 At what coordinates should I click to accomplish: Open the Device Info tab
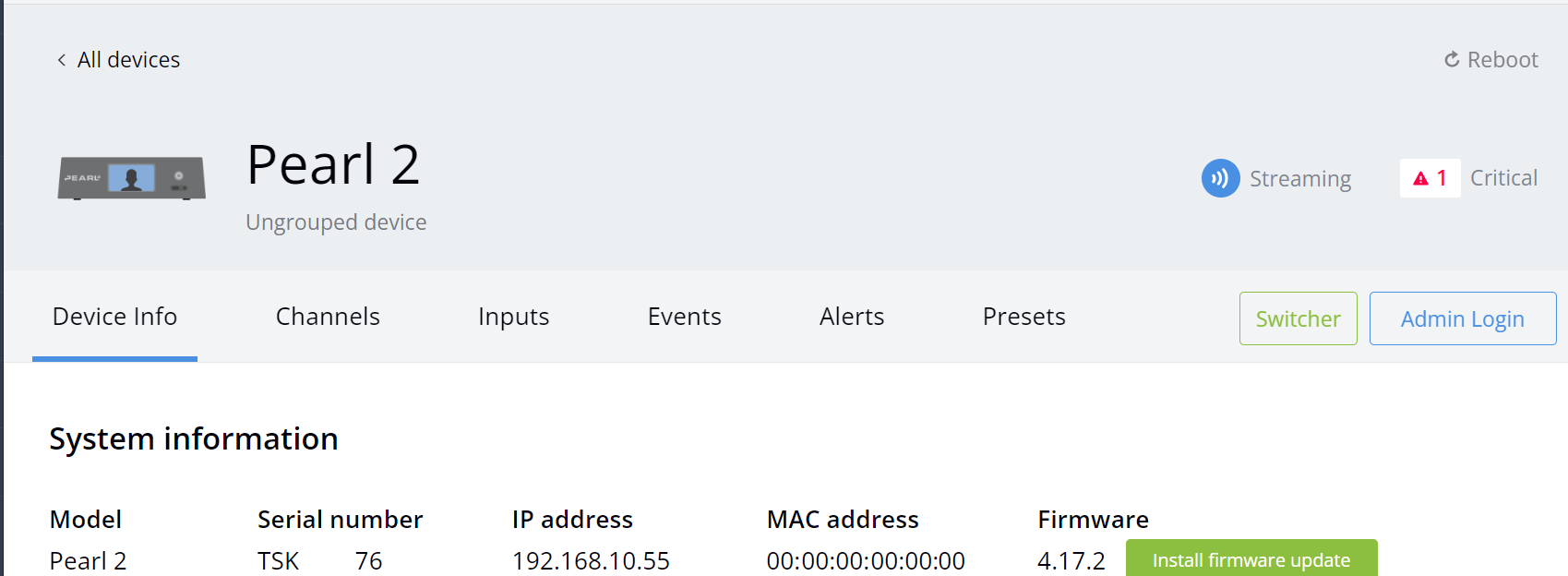click(x=114, y=317)
